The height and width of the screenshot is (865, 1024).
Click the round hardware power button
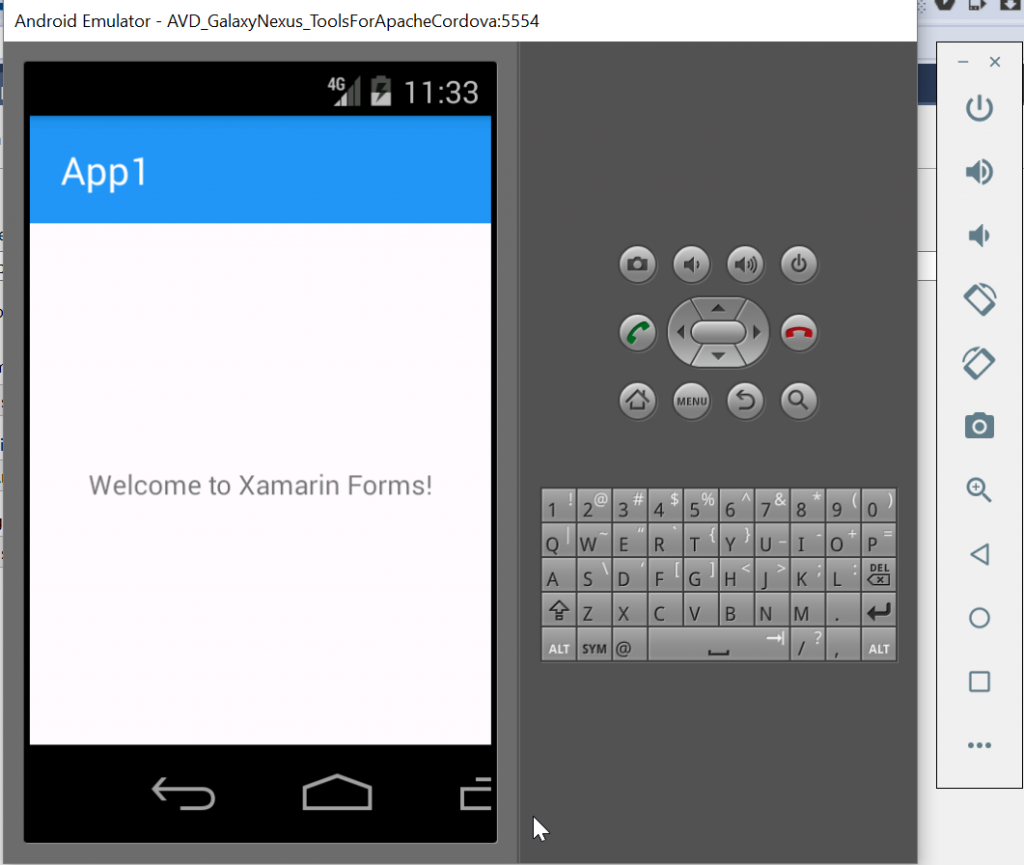799,264
